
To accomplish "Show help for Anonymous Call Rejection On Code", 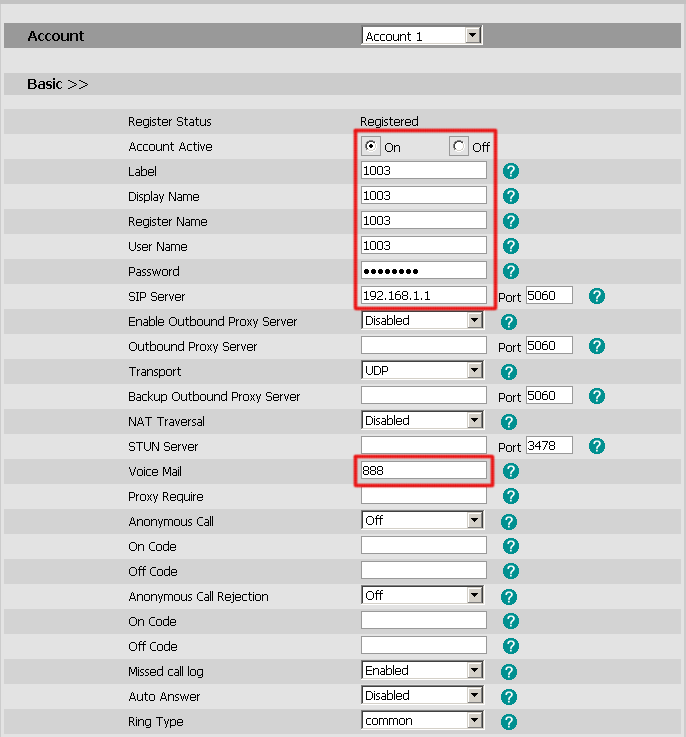I will coord(511,621).
